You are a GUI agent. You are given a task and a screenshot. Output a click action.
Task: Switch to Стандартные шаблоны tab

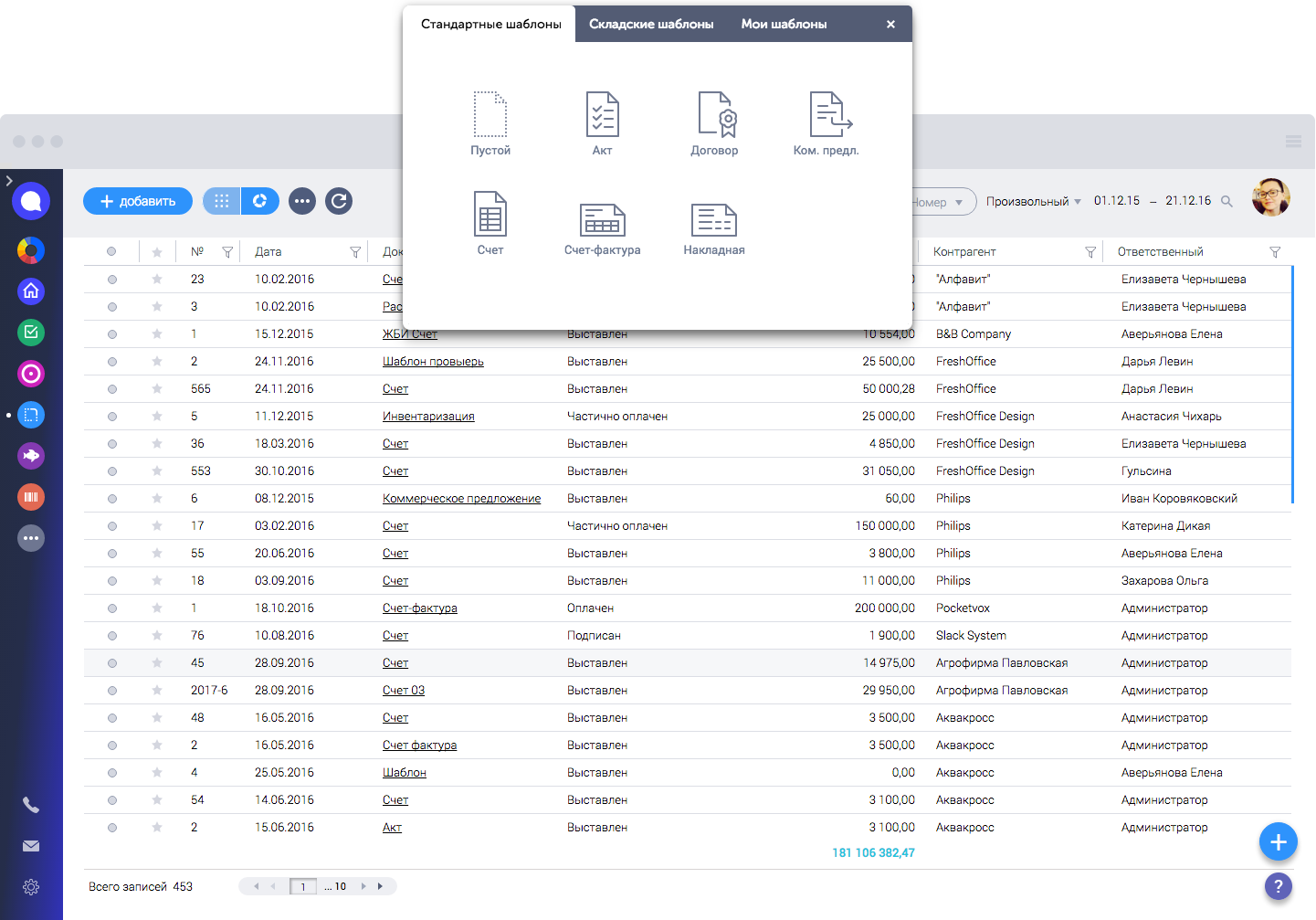490,25
